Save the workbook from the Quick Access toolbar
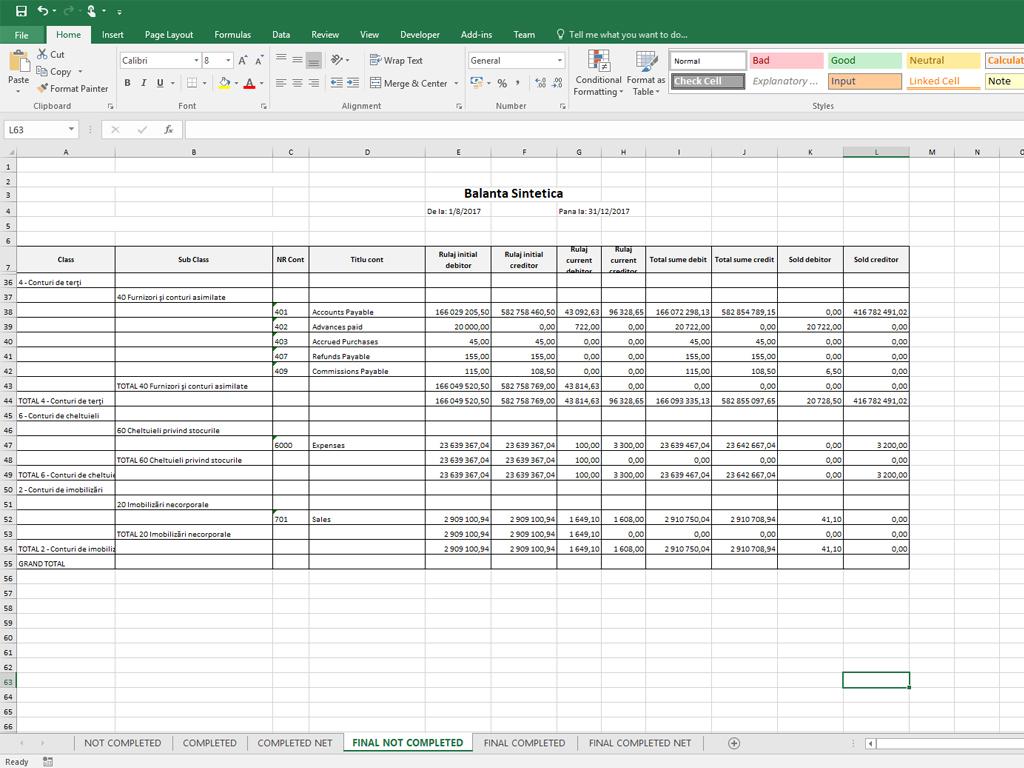Viewport: 1024px width, 768px height. click(x=22, y=10)
